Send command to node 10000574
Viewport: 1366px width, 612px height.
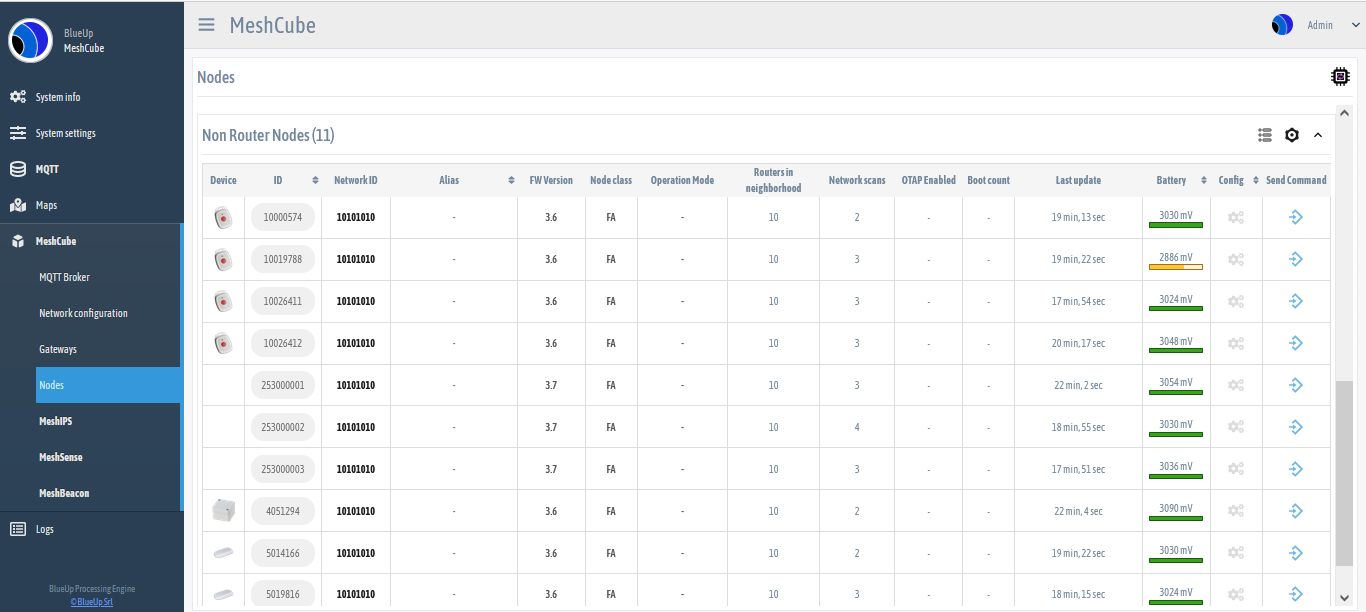tap(1296, 217)
